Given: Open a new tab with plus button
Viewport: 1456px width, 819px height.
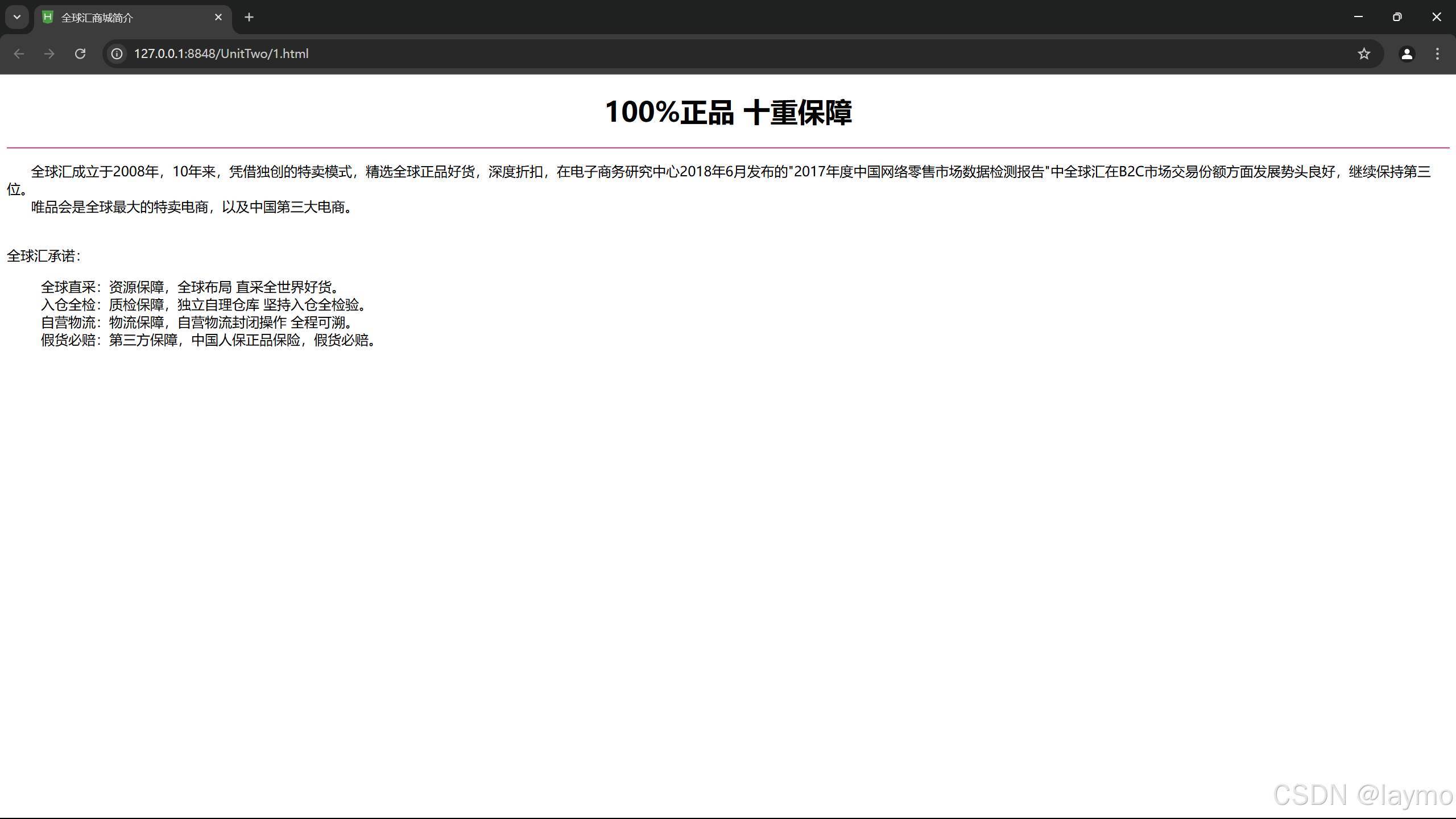Looking at the screenshot, I should (249, 17).
